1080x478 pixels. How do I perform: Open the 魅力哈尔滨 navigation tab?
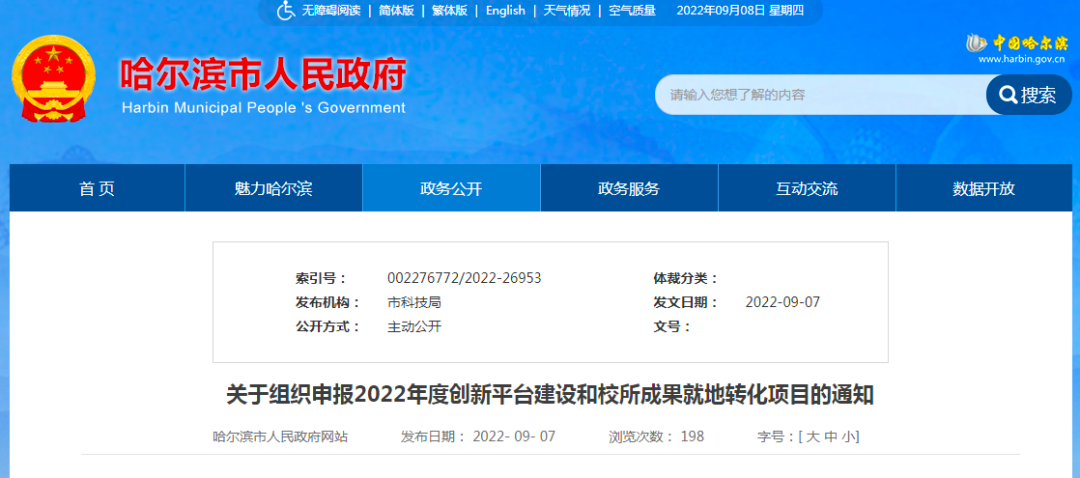coord(273,189)
